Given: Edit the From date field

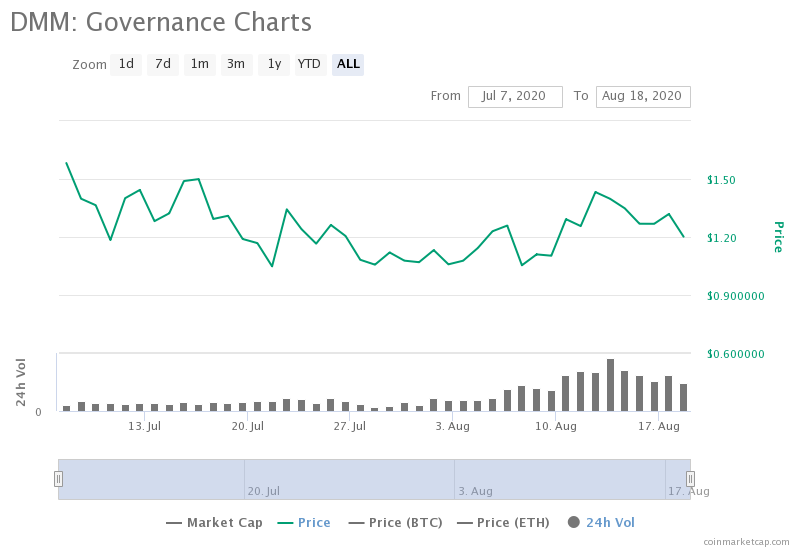Looking at the screenshot, I should click(515, 96).
